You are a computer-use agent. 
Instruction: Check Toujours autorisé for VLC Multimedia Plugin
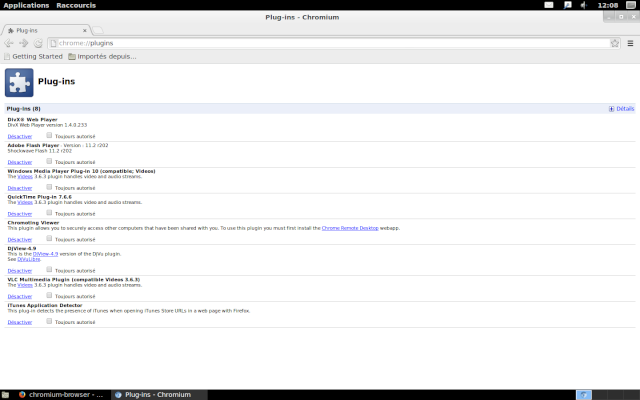click(x=49, y=295)
